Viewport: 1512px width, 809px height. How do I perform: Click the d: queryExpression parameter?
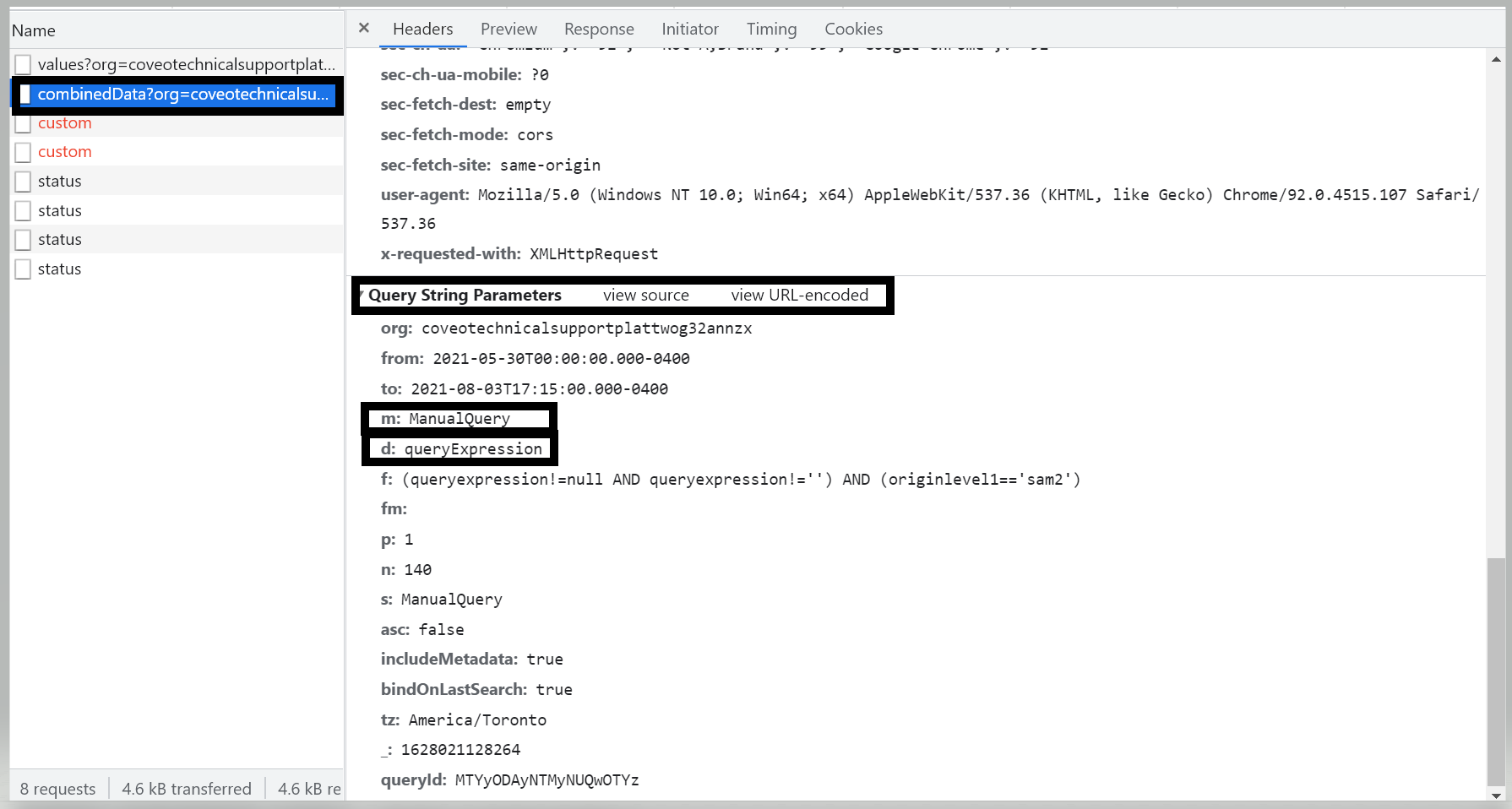pos(461,449)
